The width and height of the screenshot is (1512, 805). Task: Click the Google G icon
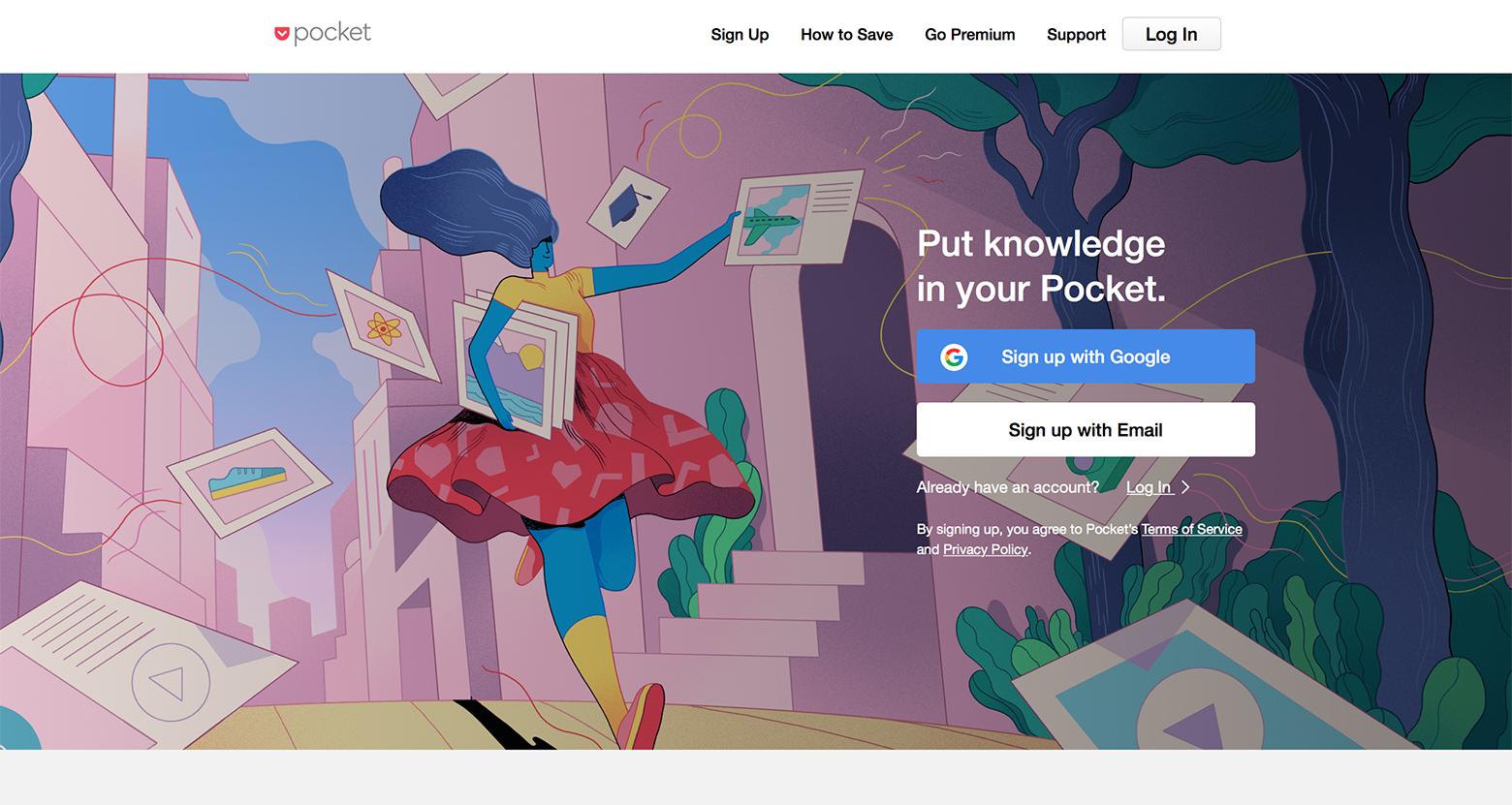[954, 357]
